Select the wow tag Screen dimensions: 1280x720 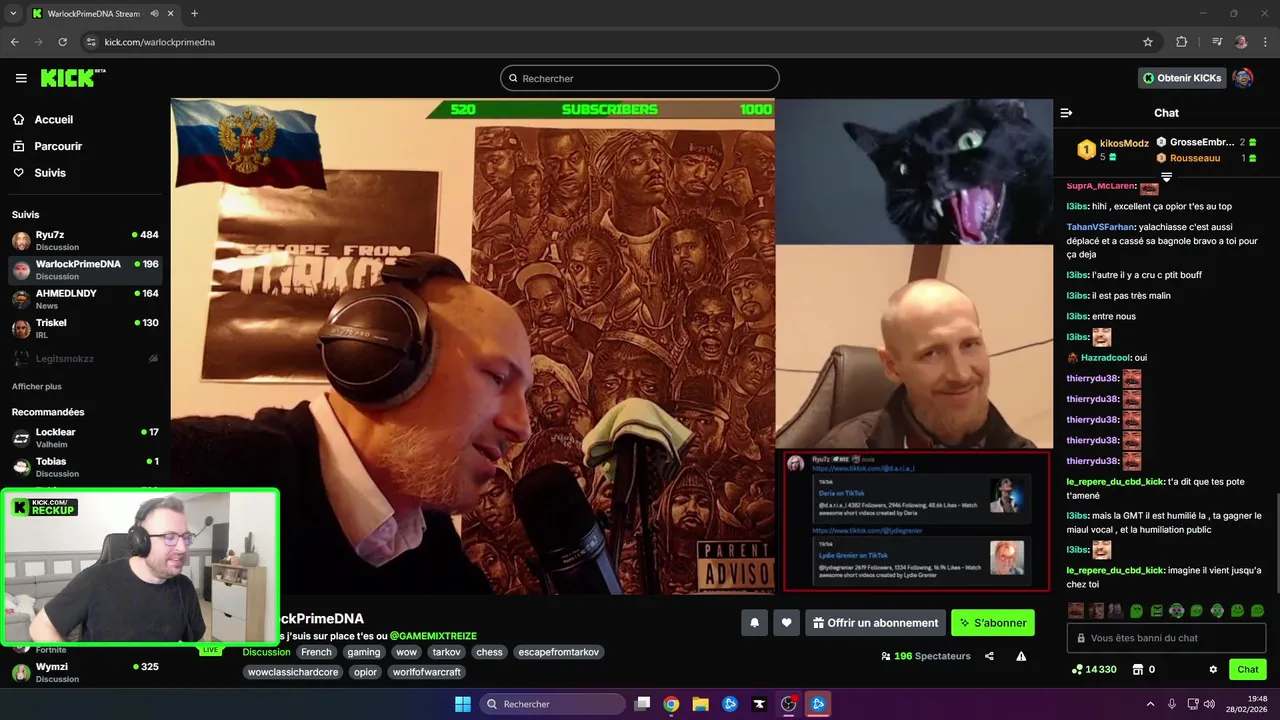tap(406, 652)
